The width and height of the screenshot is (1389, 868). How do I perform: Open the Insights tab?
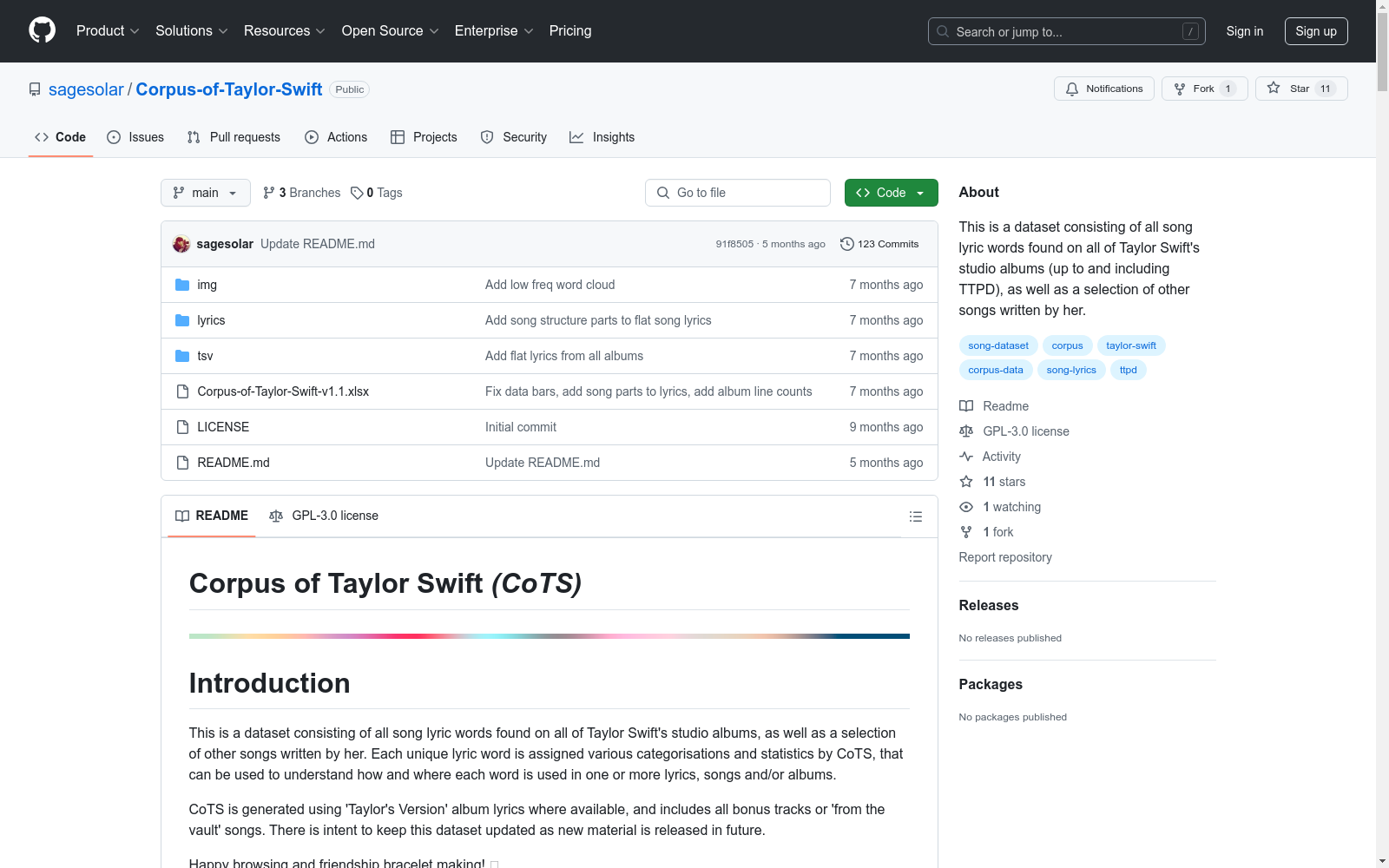(602, 137)
